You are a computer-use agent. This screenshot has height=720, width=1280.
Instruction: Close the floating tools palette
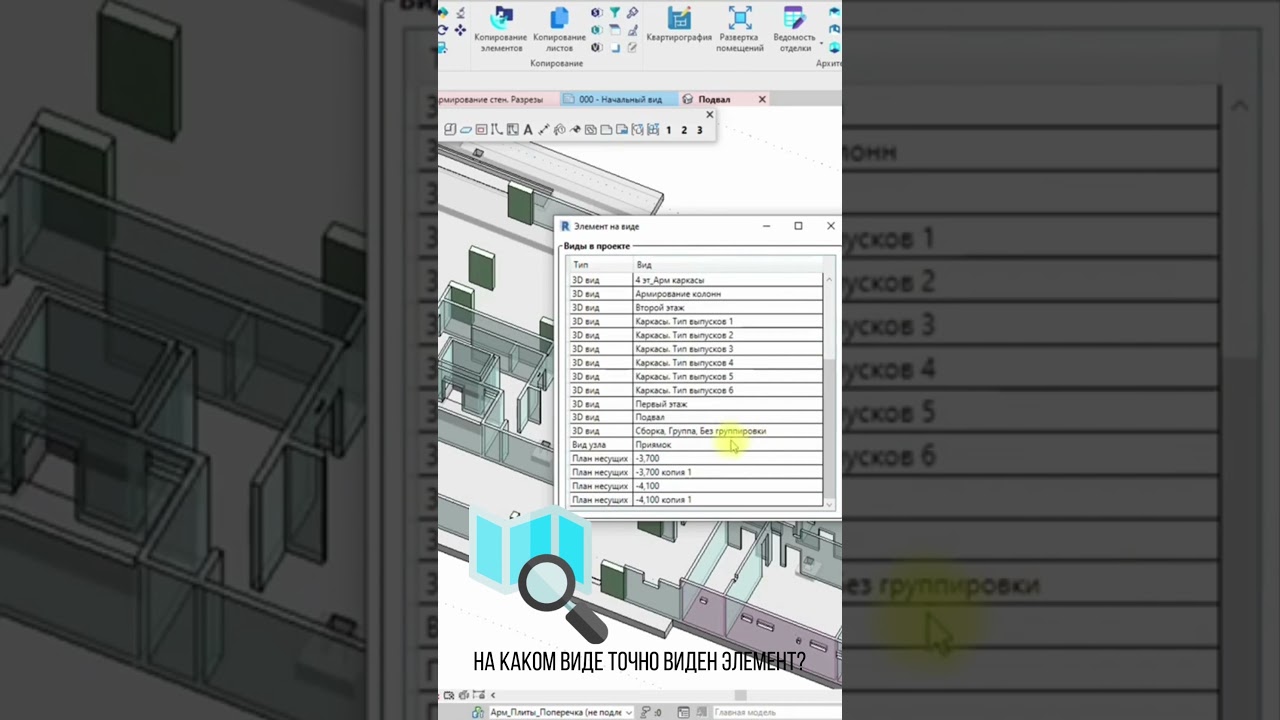pyautogui.click(x=709, y=115)
